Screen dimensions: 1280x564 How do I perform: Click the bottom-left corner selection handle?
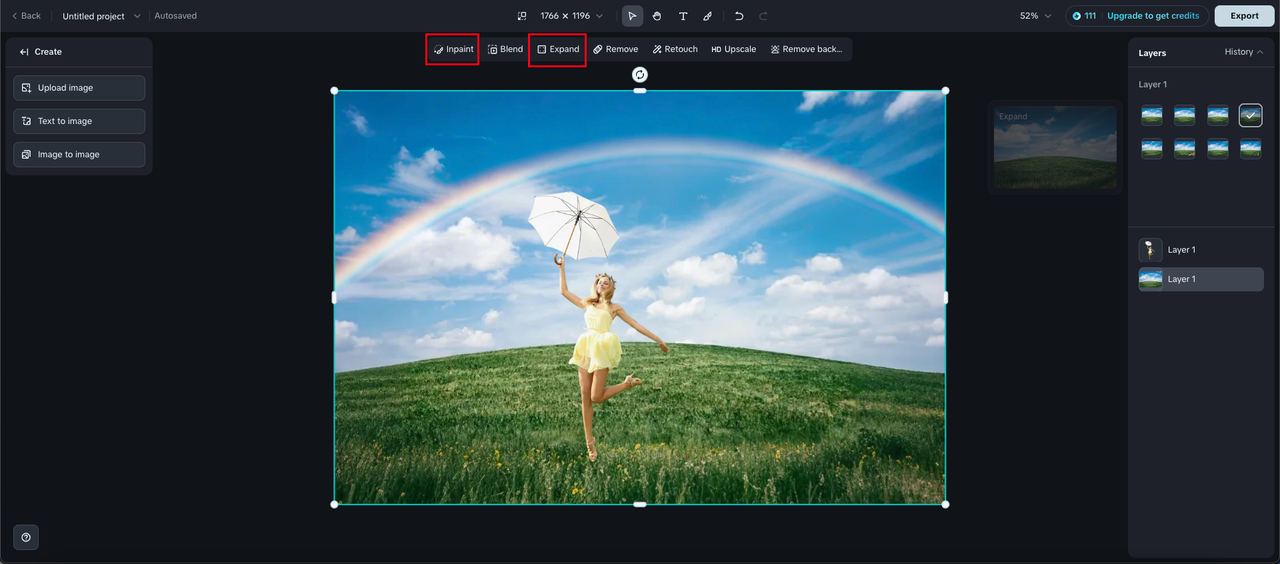click(x=334, y=504)
